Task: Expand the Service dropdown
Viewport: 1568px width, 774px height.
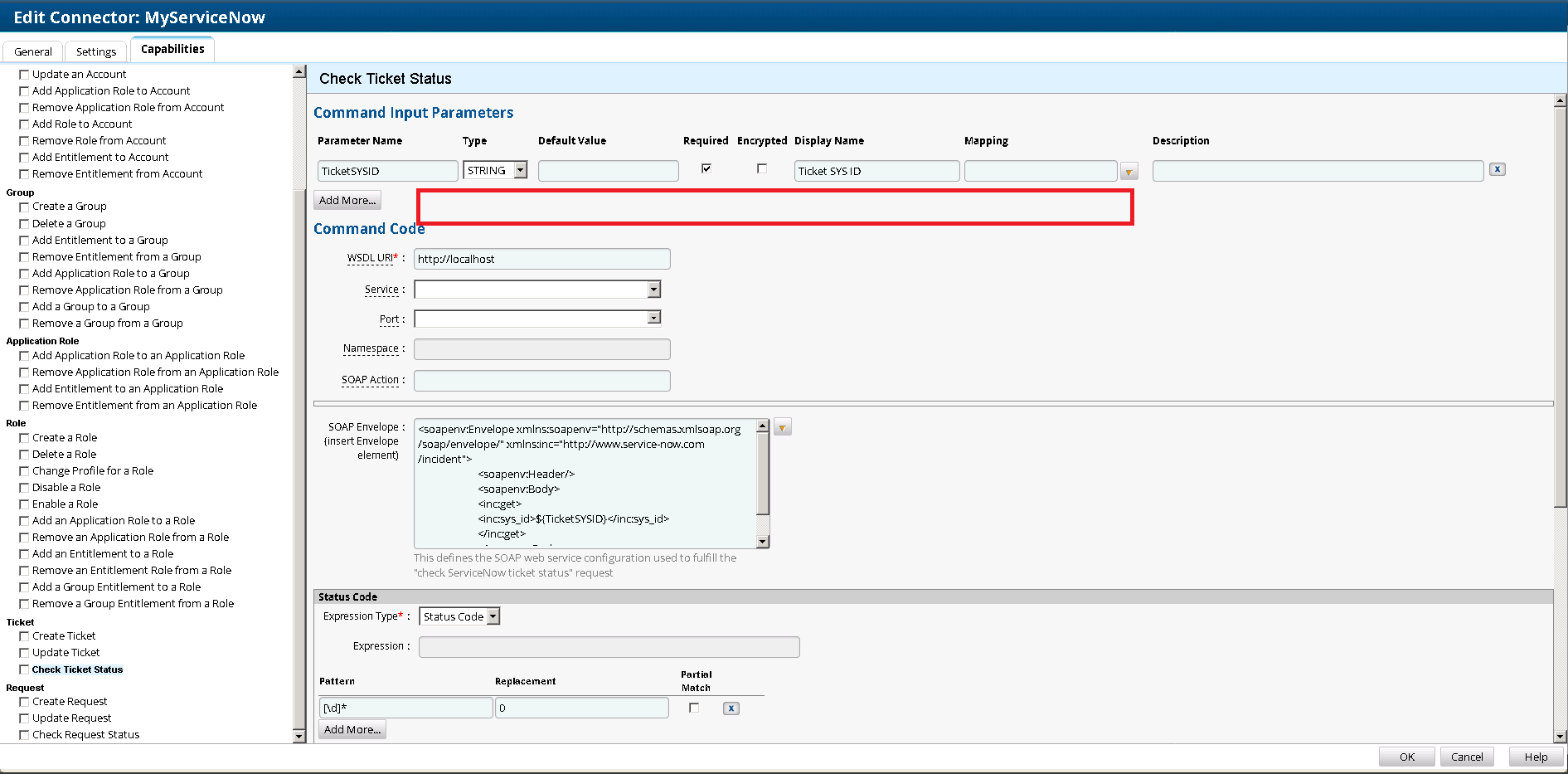Action: pyautogui.click(x=653, y=290)
